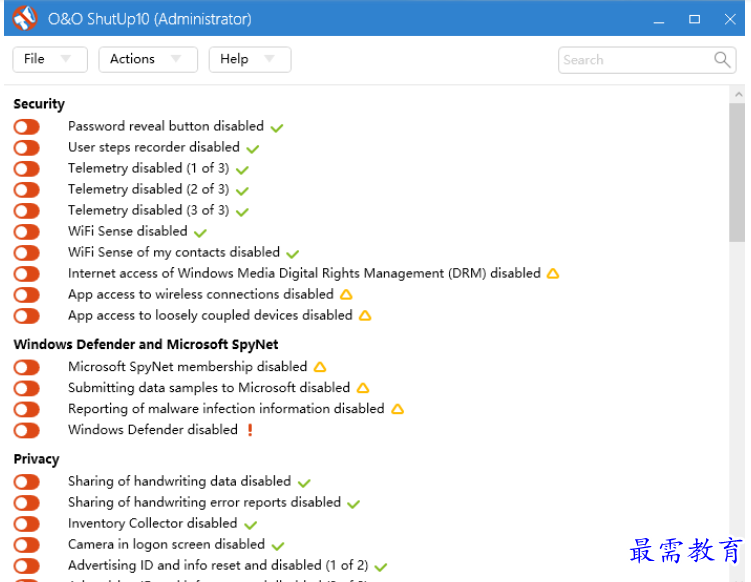The width and height of the screenshot is (751, 582).
Task: Select User steps recorder disabled label
Action: pos(154,147)
